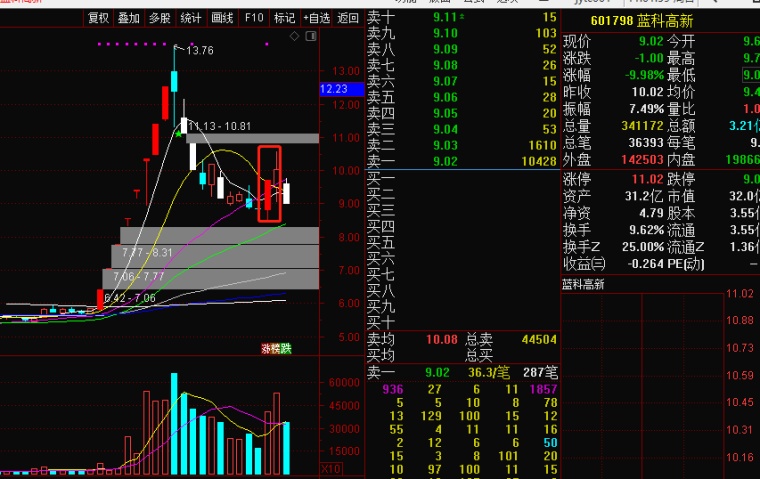This screenshot has width=760, height=479.
Task: Click the 卖三 order row at 9.04
Action: (x=462, y=129)
